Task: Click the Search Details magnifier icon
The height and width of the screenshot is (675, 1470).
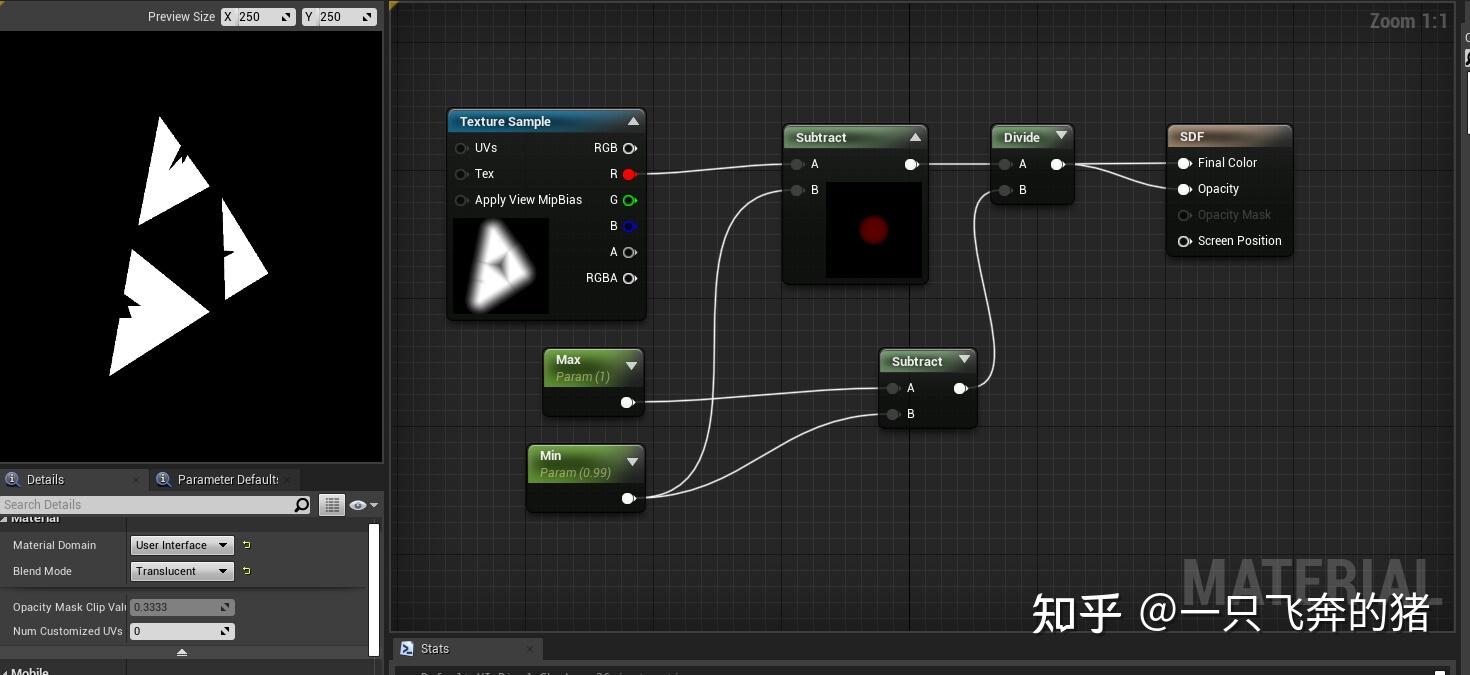Action: (301, 505)
